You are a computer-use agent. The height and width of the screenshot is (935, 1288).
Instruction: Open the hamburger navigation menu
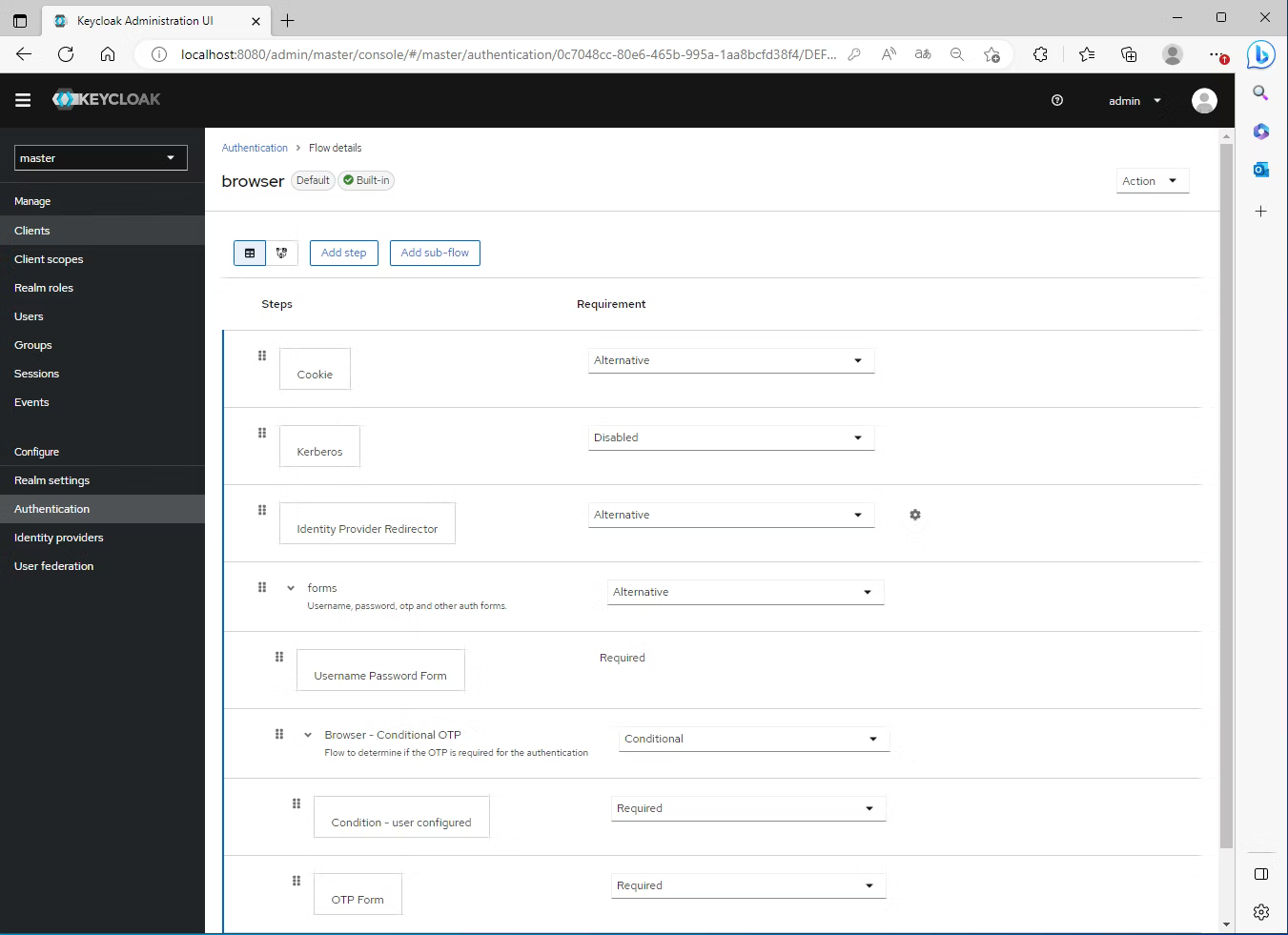[x=23, y=100]
